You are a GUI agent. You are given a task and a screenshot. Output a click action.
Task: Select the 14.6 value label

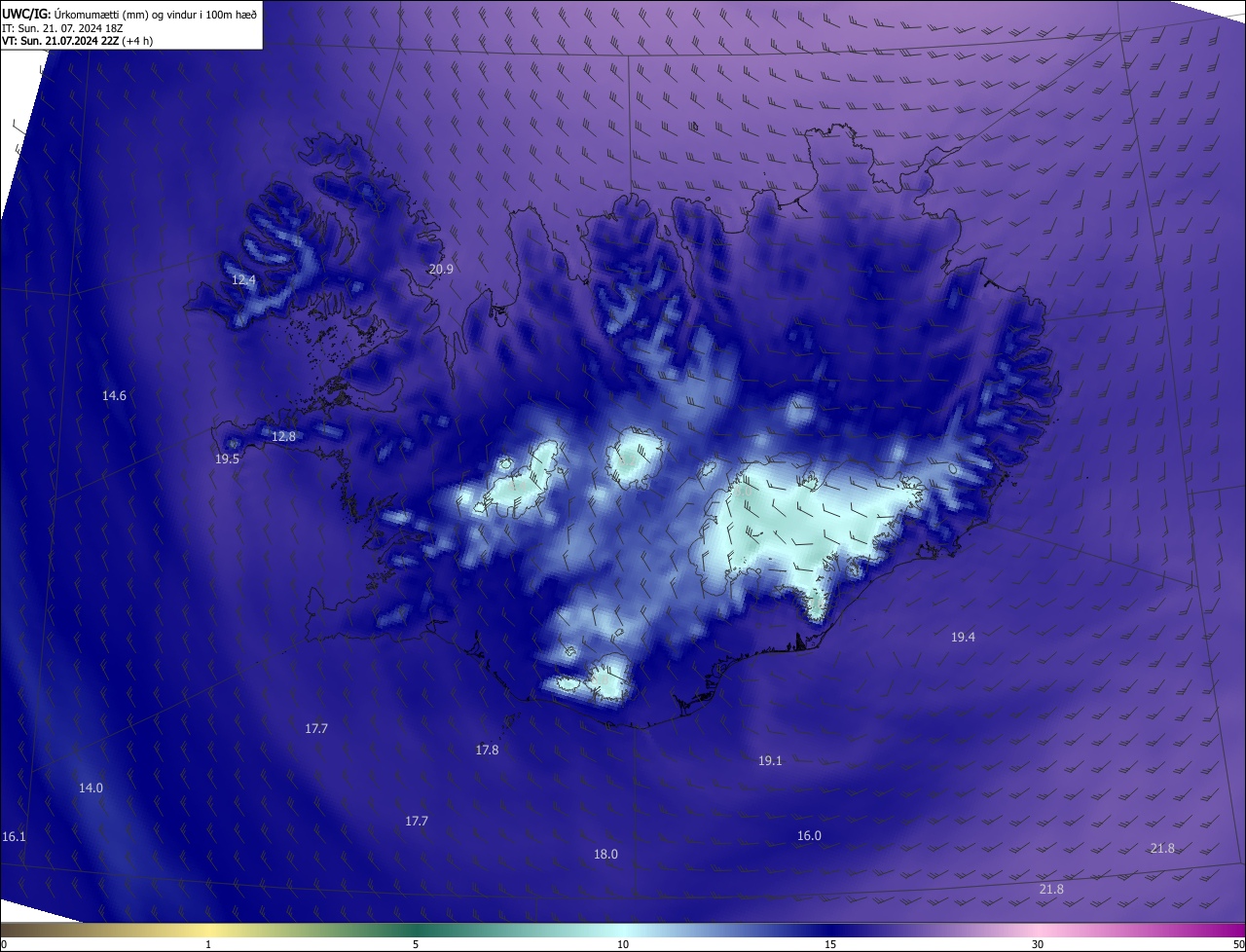pyautogui.click(x=114, y=395)
